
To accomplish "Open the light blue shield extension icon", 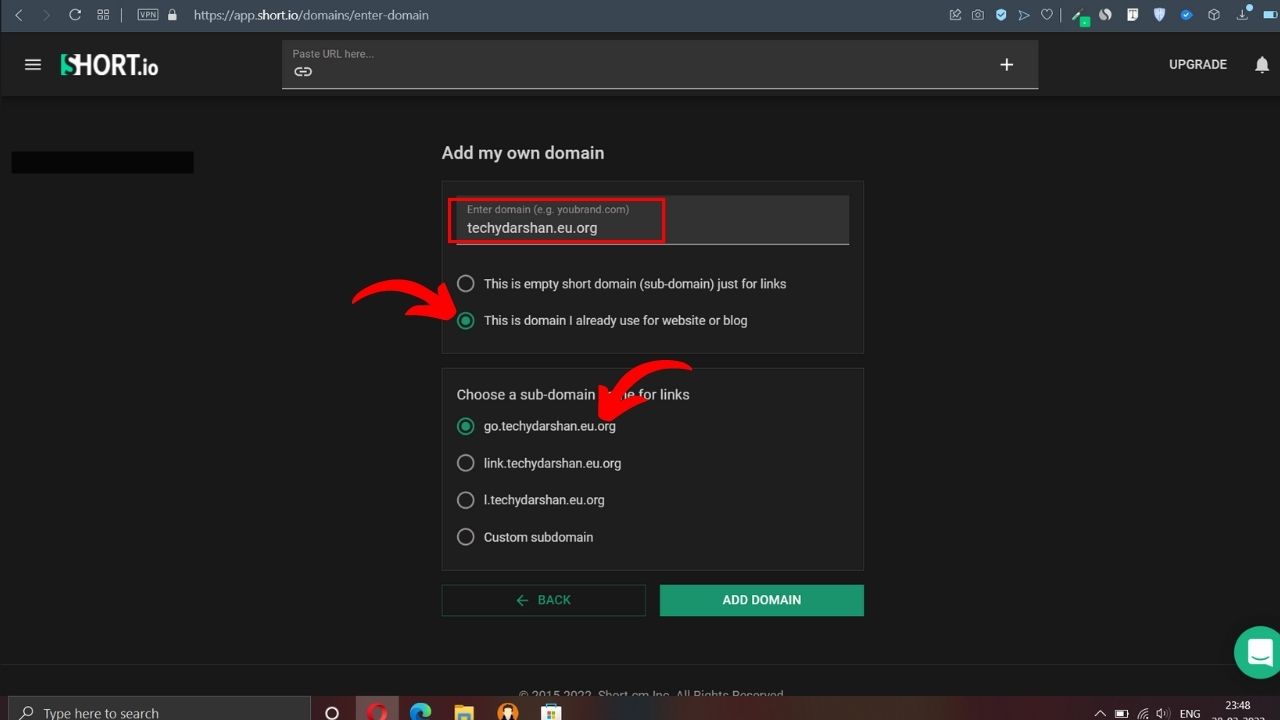I will (x=1160, y=15).
